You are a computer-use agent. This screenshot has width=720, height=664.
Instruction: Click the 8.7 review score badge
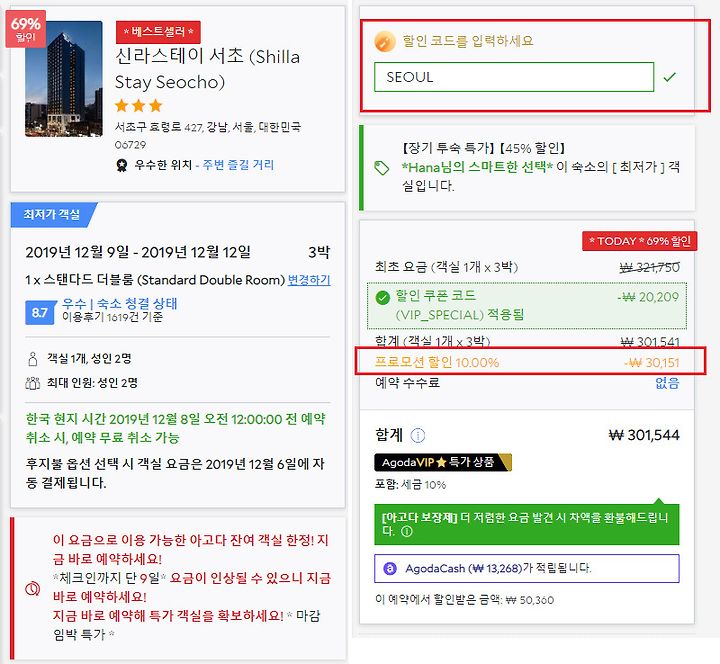click(x=39, y=313)
